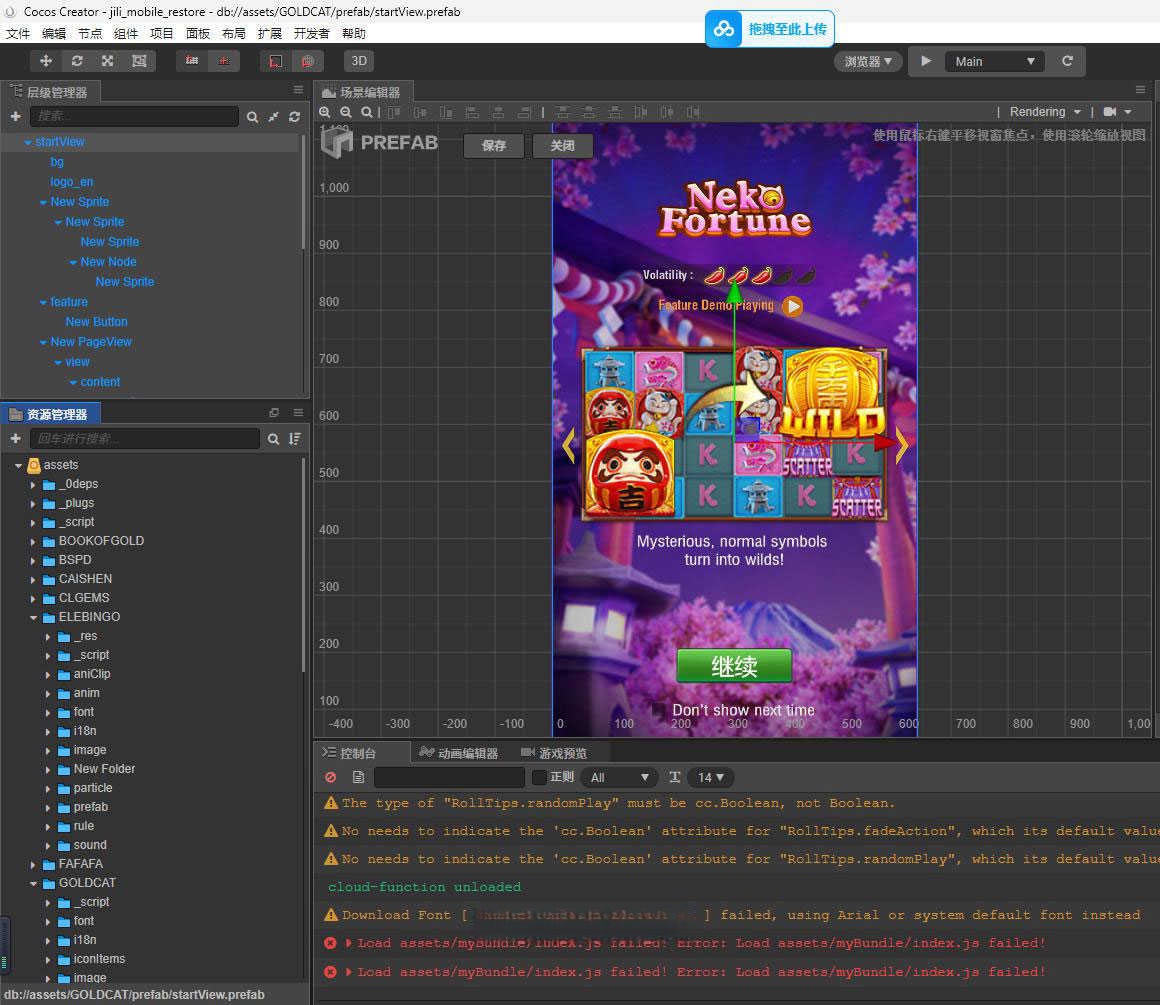Click the preview Play button

(926, 61)
